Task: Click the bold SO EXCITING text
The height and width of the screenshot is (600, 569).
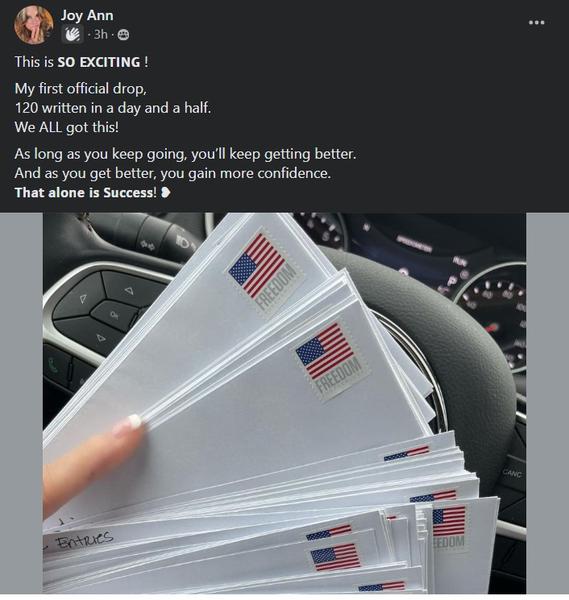Action: coord(99,62)
